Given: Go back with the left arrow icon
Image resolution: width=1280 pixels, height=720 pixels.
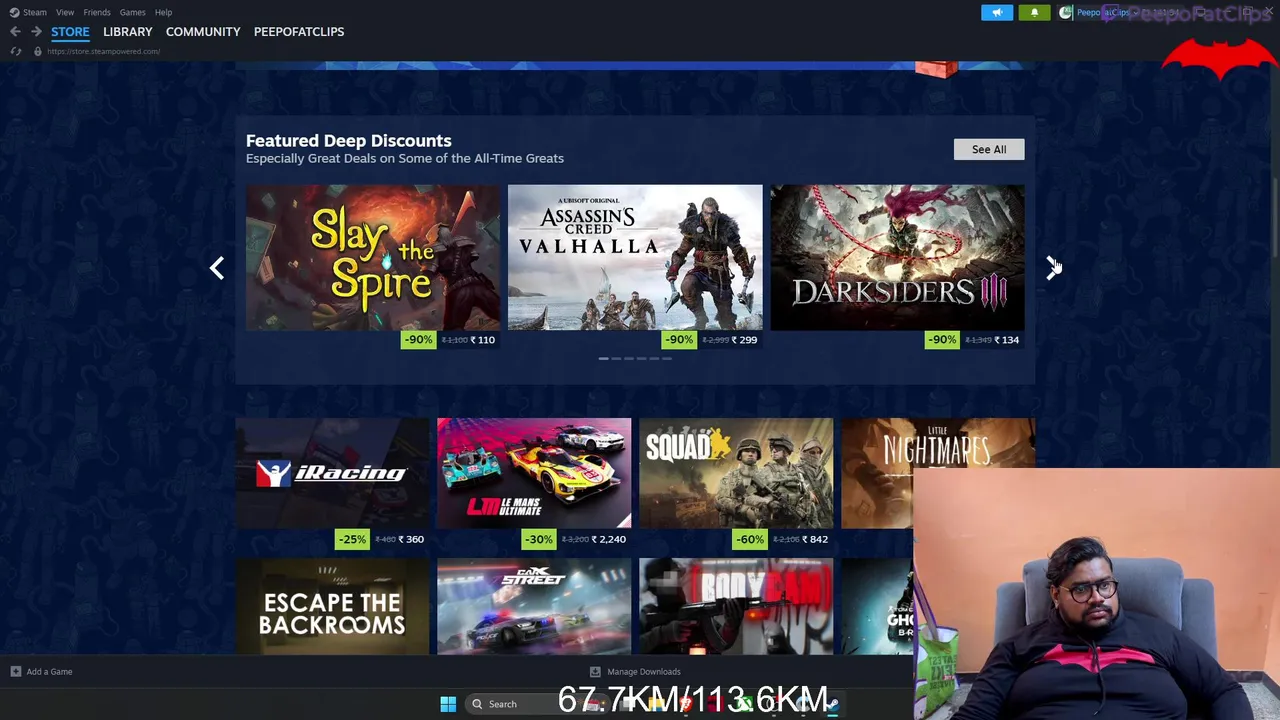Looking at the screenshot, I should click(x=15, y=32).
